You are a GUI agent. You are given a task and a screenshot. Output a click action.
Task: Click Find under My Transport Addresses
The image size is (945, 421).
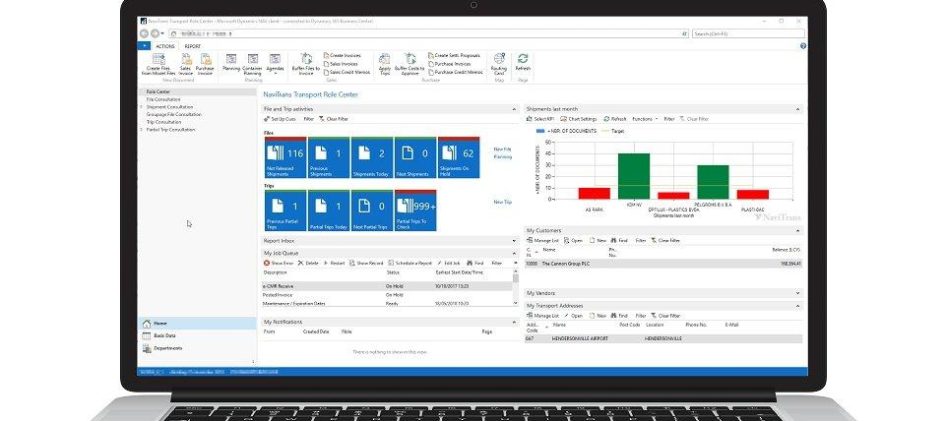[x=619, y=316]
